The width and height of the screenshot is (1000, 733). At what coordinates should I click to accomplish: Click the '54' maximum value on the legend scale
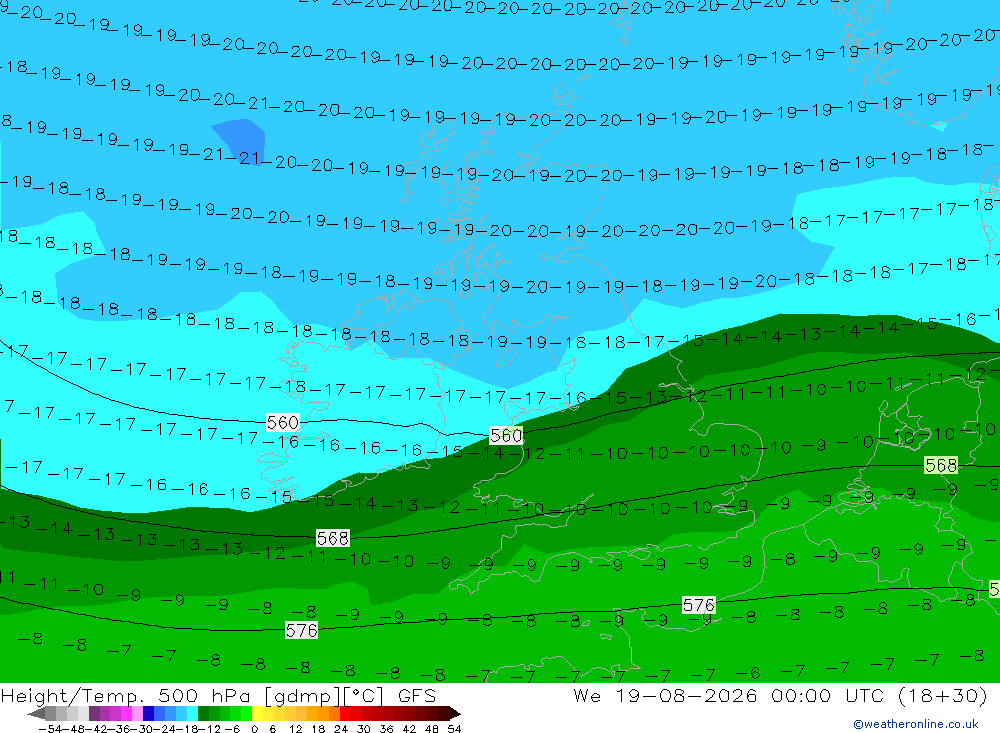click(454, 729)
